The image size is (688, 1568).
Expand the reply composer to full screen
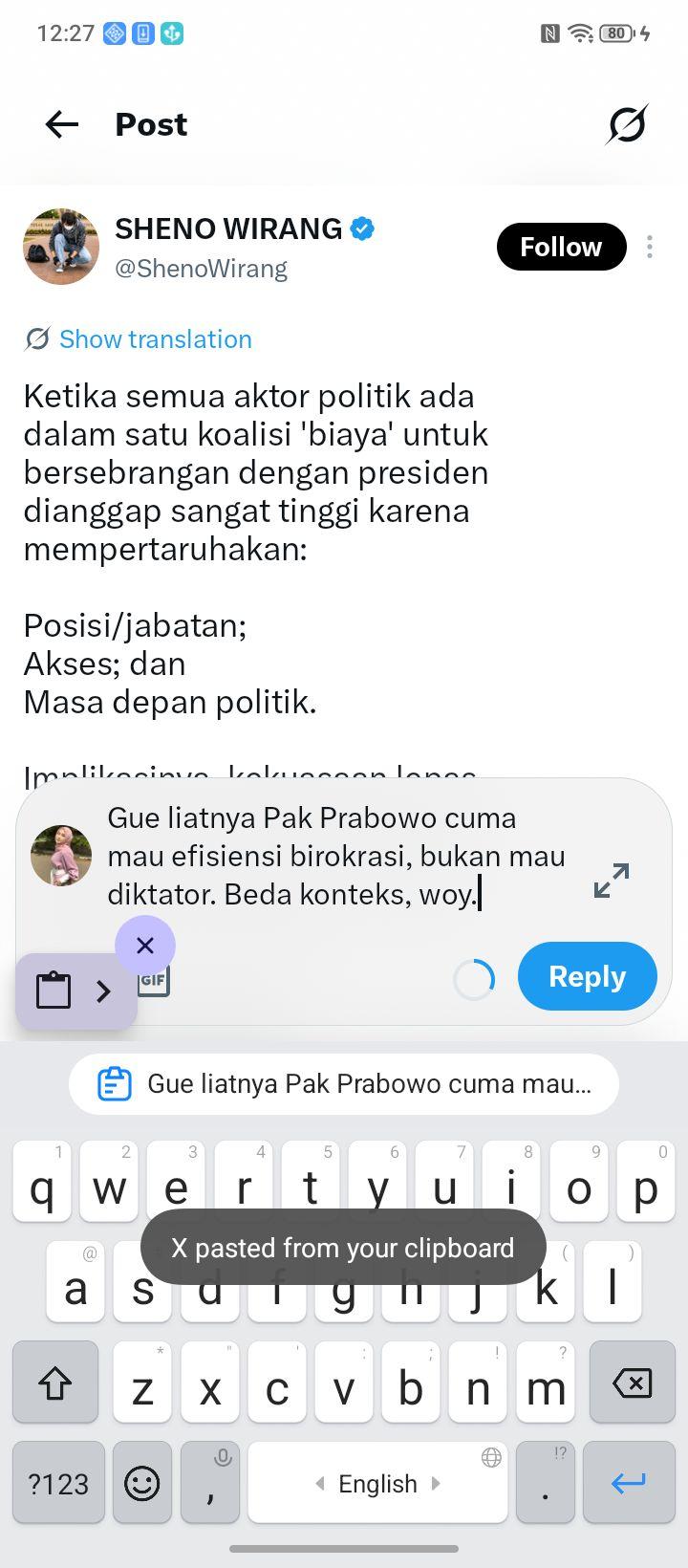[612, 880]
